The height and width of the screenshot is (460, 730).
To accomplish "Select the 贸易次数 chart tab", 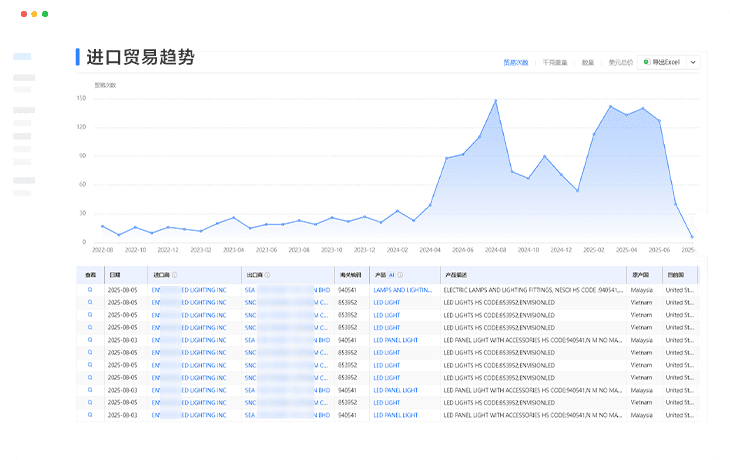I will click(x=515, y=62).
